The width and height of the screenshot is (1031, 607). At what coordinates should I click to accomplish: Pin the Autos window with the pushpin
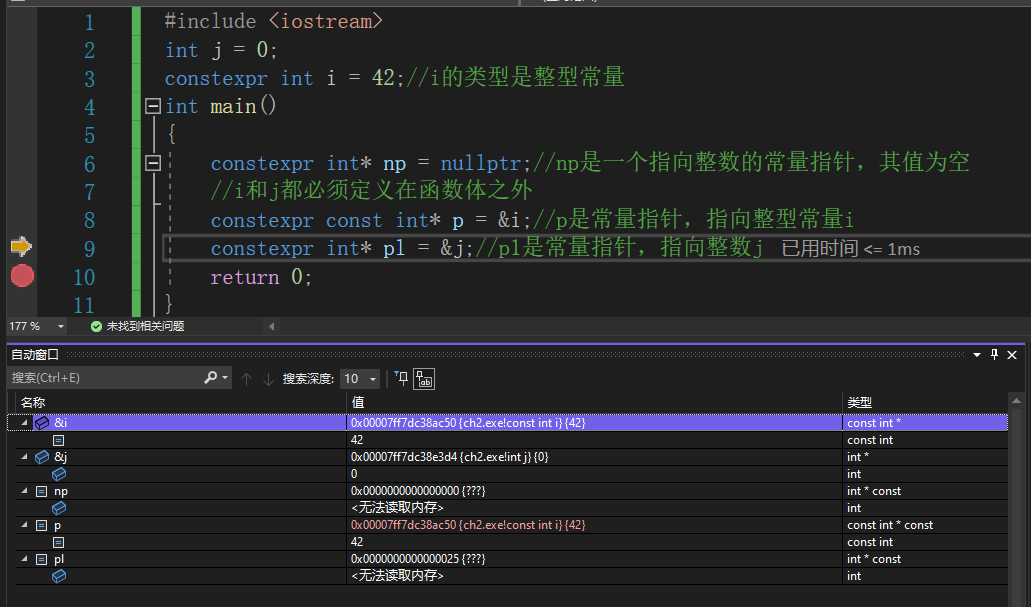tap(994, 355)
